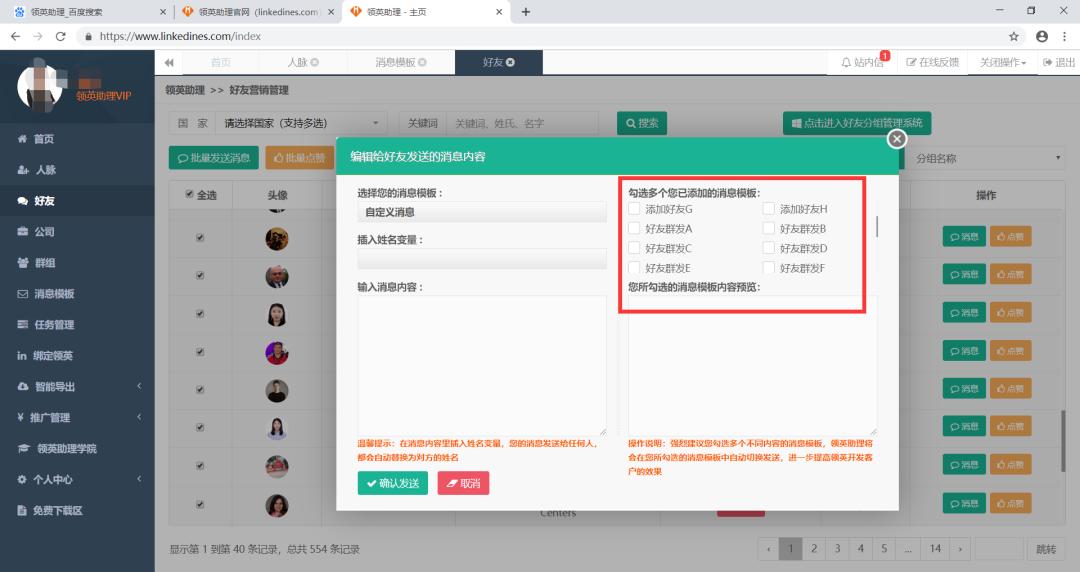1080x572 pixels.
Task: Toggle the 全选 select-all checkbox
Action: pos(189,195)
